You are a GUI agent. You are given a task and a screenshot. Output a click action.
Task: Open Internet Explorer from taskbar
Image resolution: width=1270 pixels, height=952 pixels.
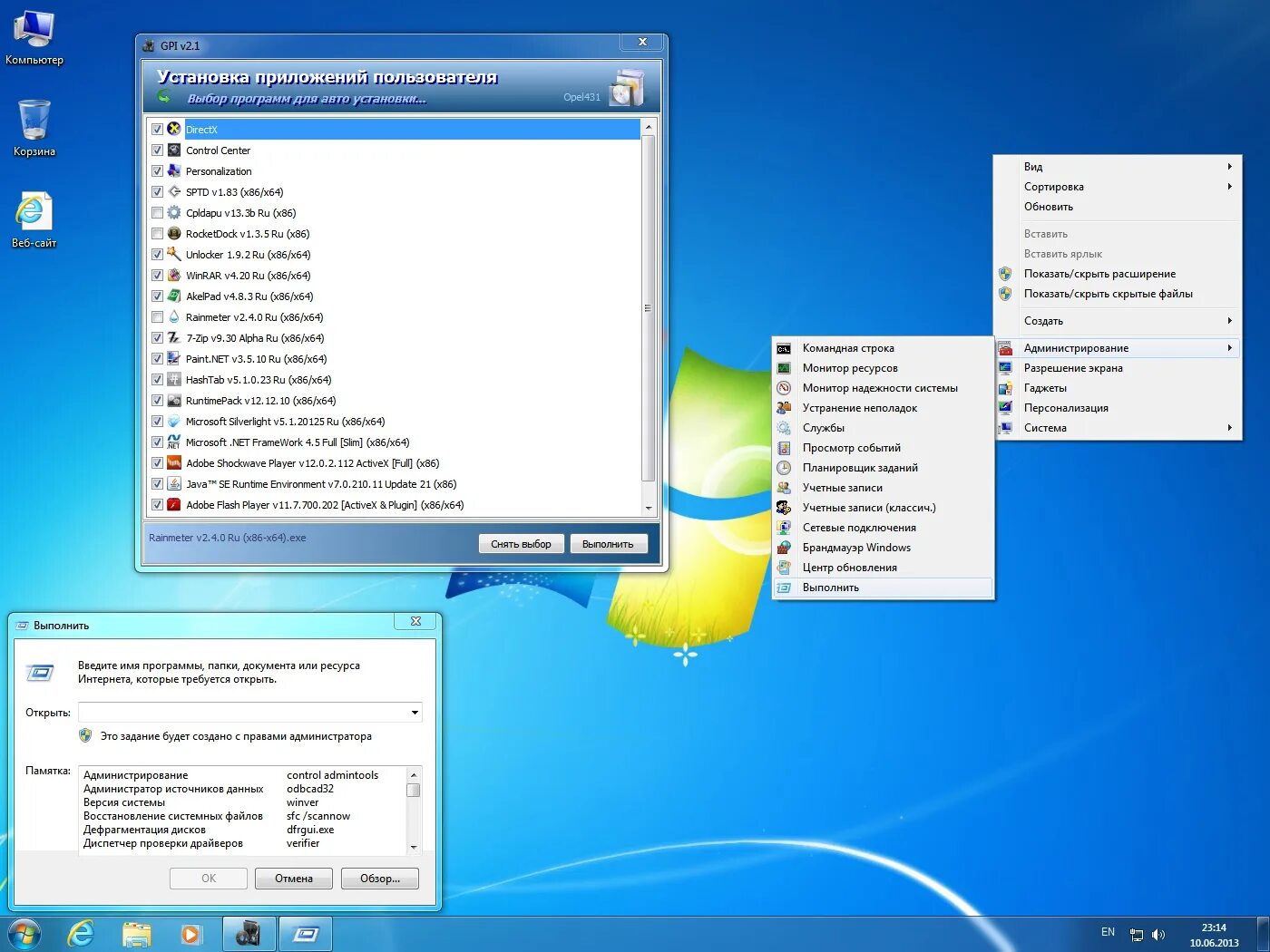[x=82, y=934]
